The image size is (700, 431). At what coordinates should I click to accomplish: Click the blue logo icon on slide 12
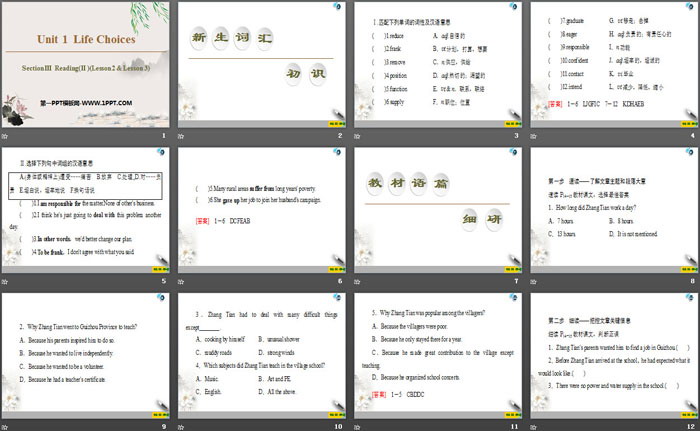tap(690, 297)
